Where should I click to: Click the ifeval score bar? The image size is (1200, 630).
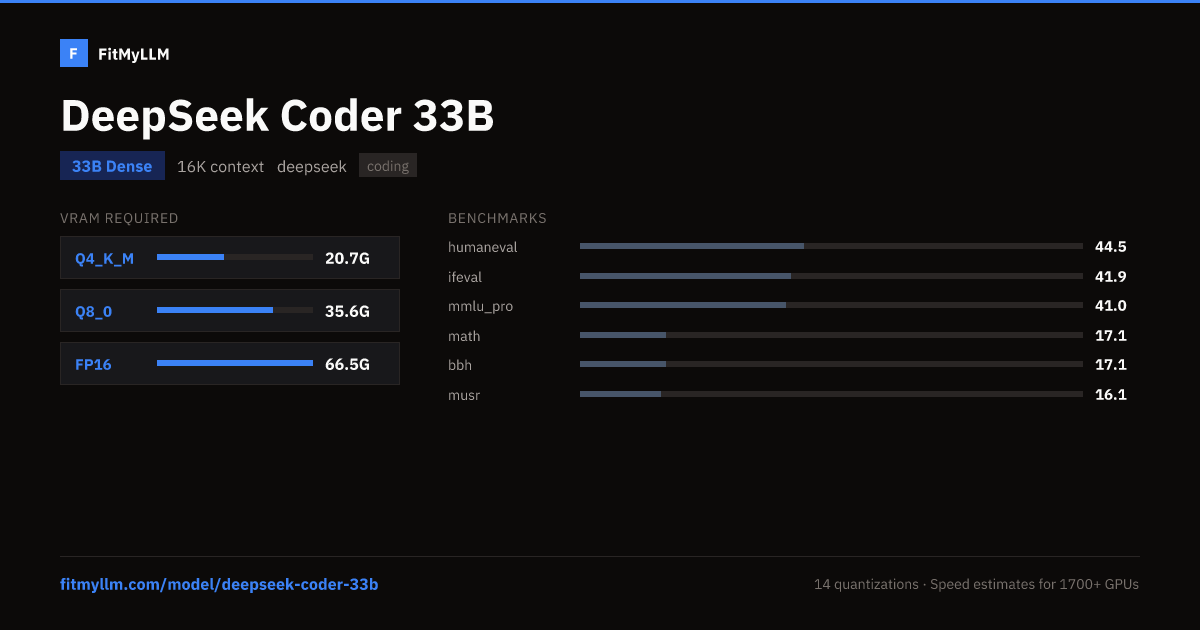(x=831, y=276)
